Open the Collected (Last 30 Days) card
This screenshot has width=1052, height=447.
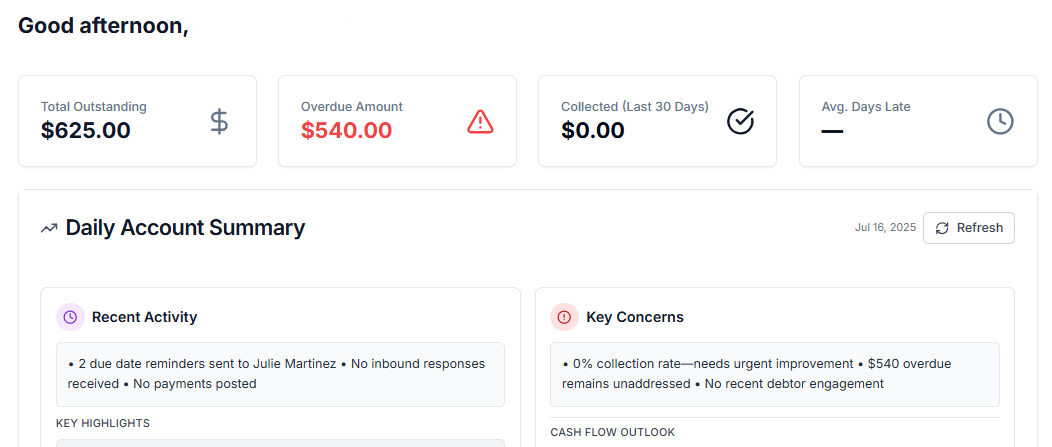[x=657, y=121]
